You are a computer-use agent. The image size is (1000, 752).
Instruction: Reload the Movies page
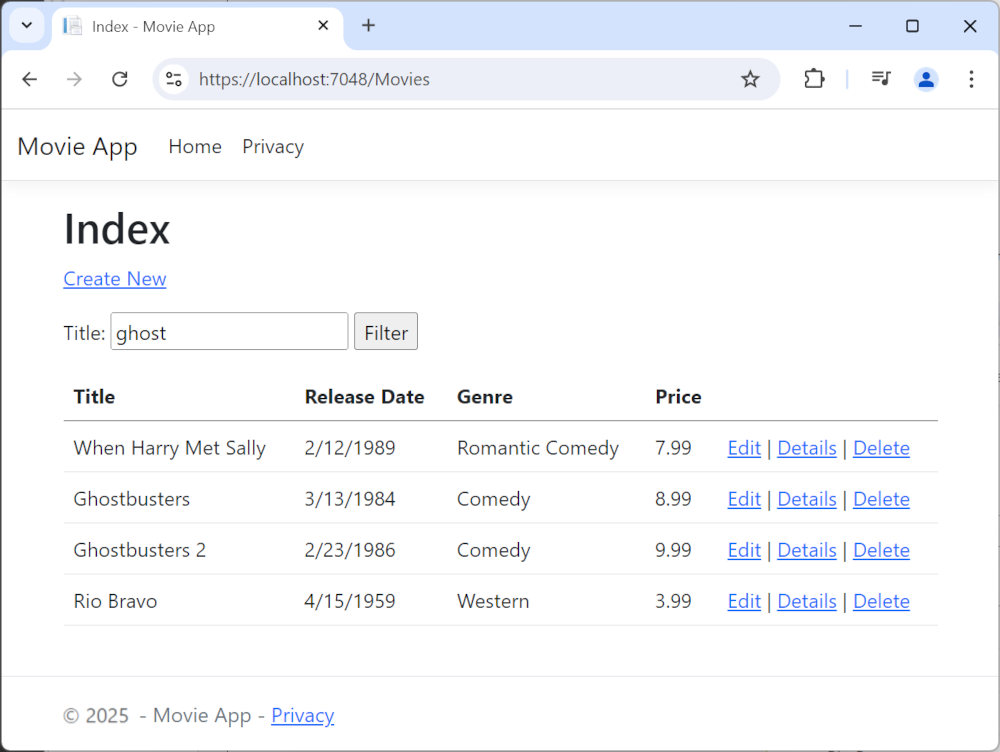(119, 79)
